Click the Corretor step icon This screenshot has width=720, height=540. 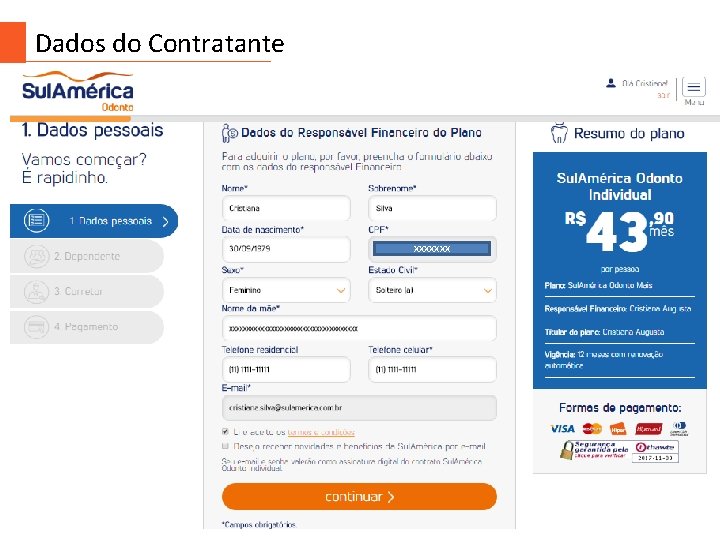point(37,291)
